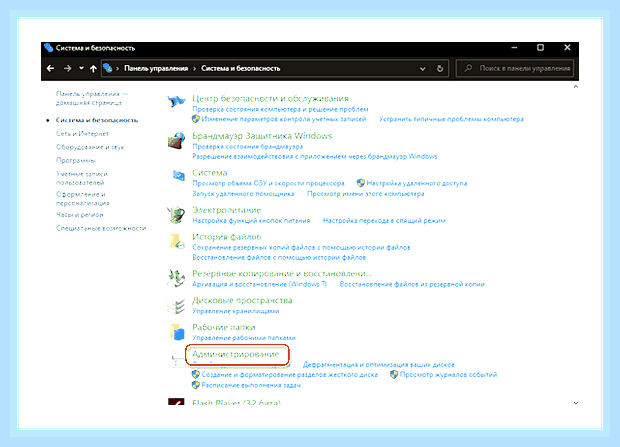This screenshot has width=620, height=447.
Task: Open Запуск удаленного помощника link
Action: pos(243,194)
